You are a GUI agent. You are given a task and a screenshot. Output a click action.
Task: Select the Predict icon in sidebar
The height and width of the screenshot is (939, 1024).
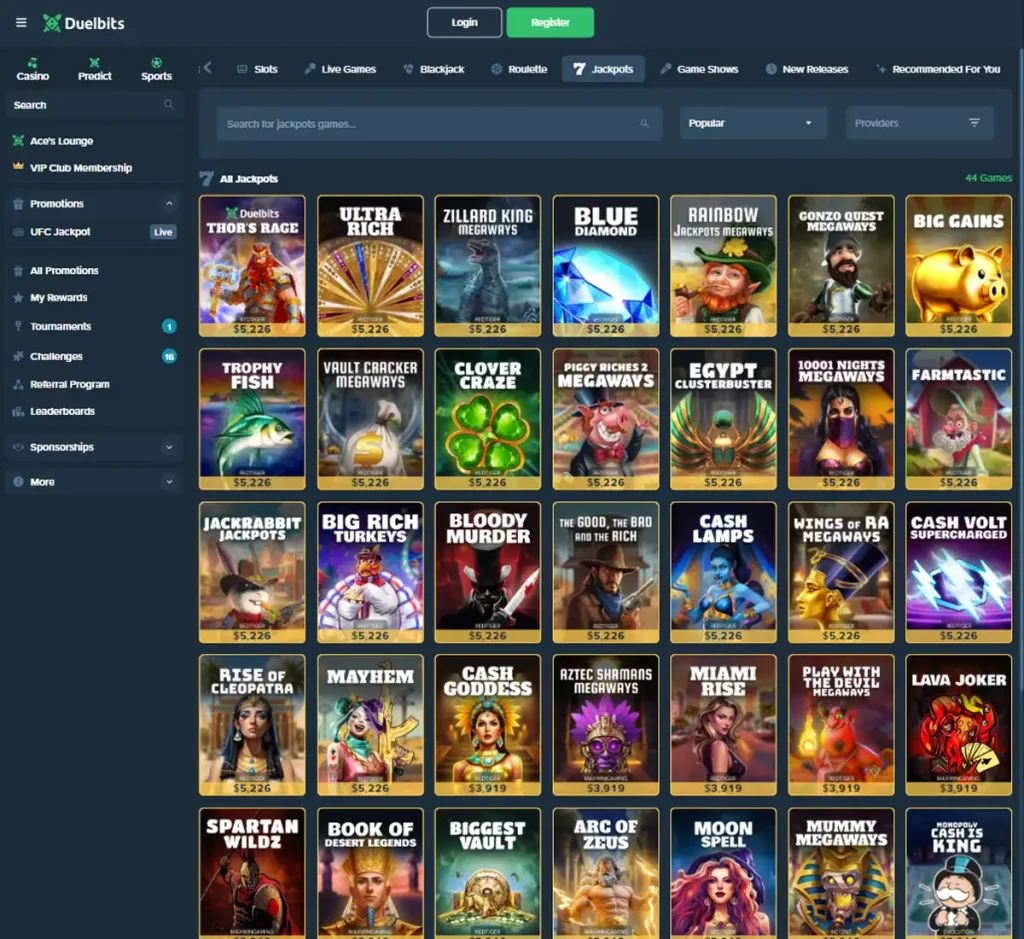[94, 64]
